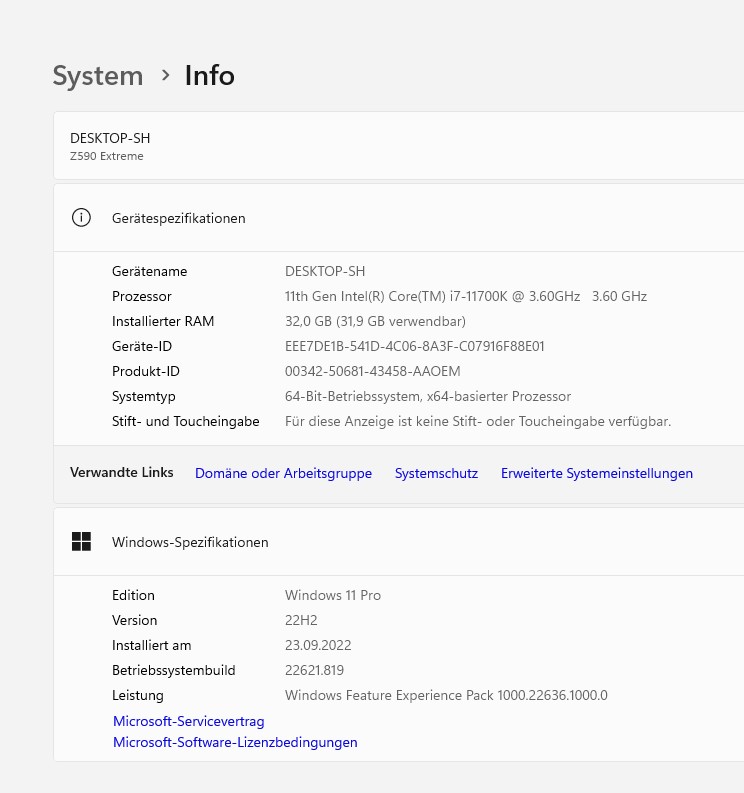Open the Domäne oder Arbeitsgruppe link
This screenshot has height=793, width=744.
tap(283, 473)
